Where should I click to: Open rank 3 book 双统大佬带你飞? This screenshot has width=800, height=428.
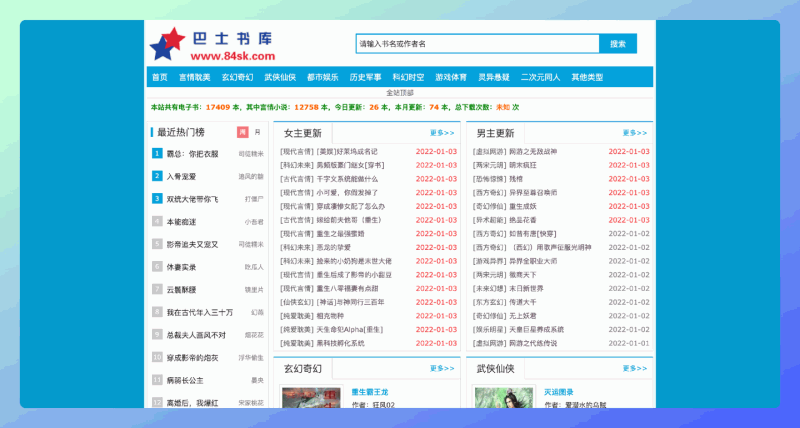pos(192,199)
